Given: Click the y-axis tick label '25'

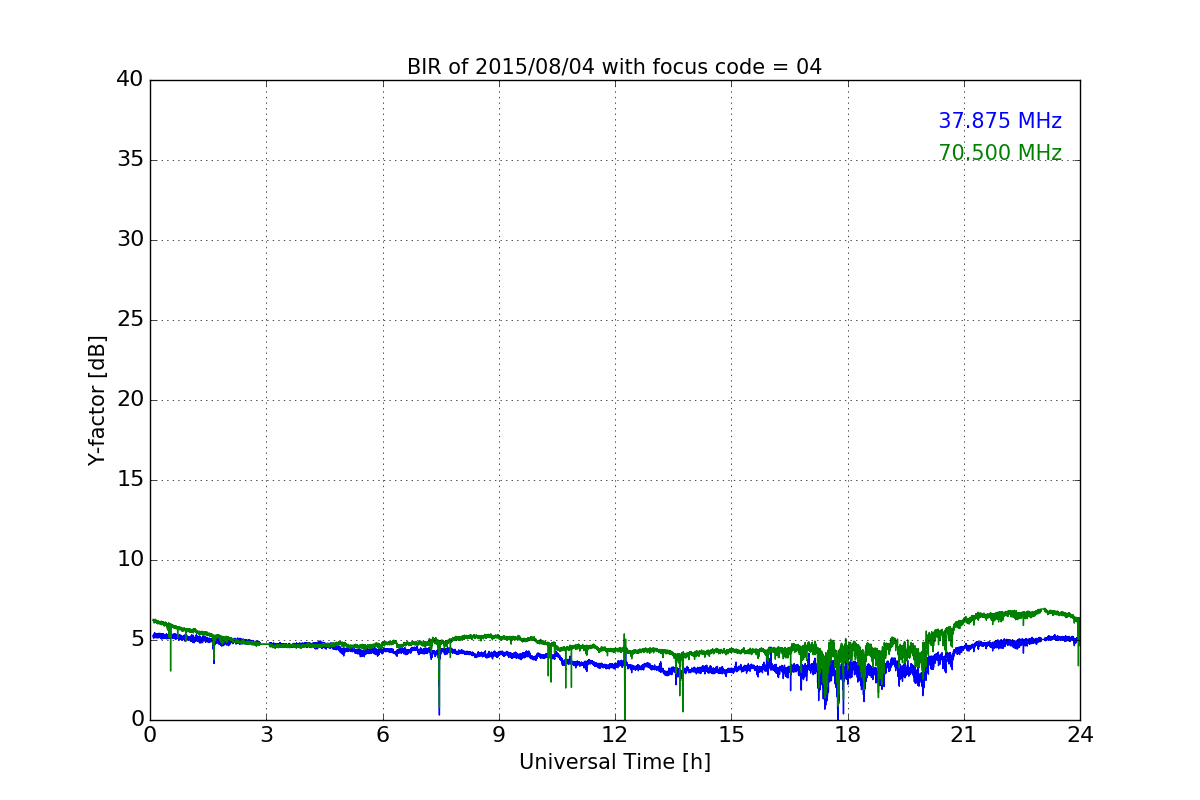Looking at the screenshot, I should pyautogui.click(x=129, y=320).
